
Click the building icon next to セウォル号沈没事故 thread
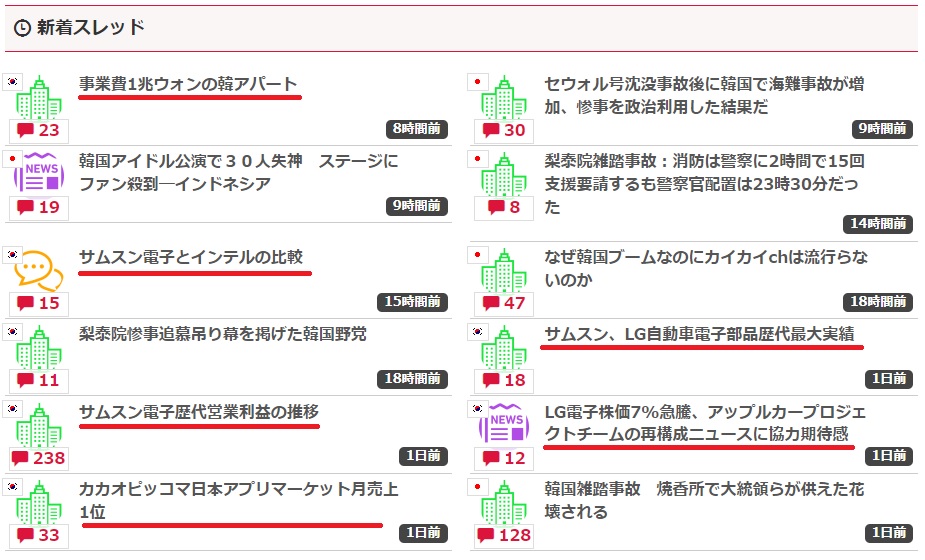click(505, 97)
